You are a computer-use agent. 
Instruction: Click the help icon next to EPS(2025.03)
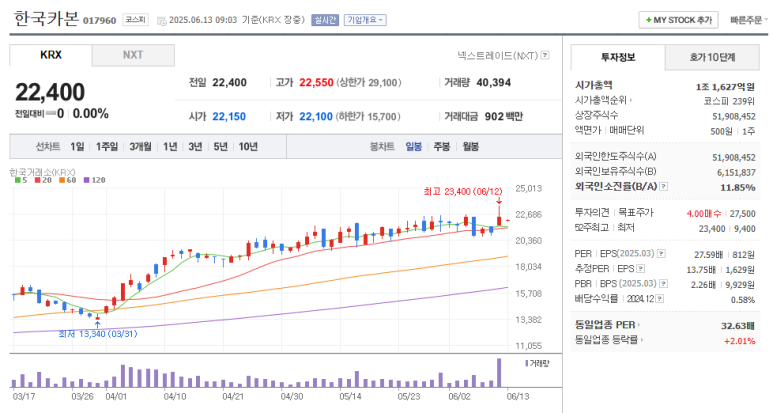point(661,254)
